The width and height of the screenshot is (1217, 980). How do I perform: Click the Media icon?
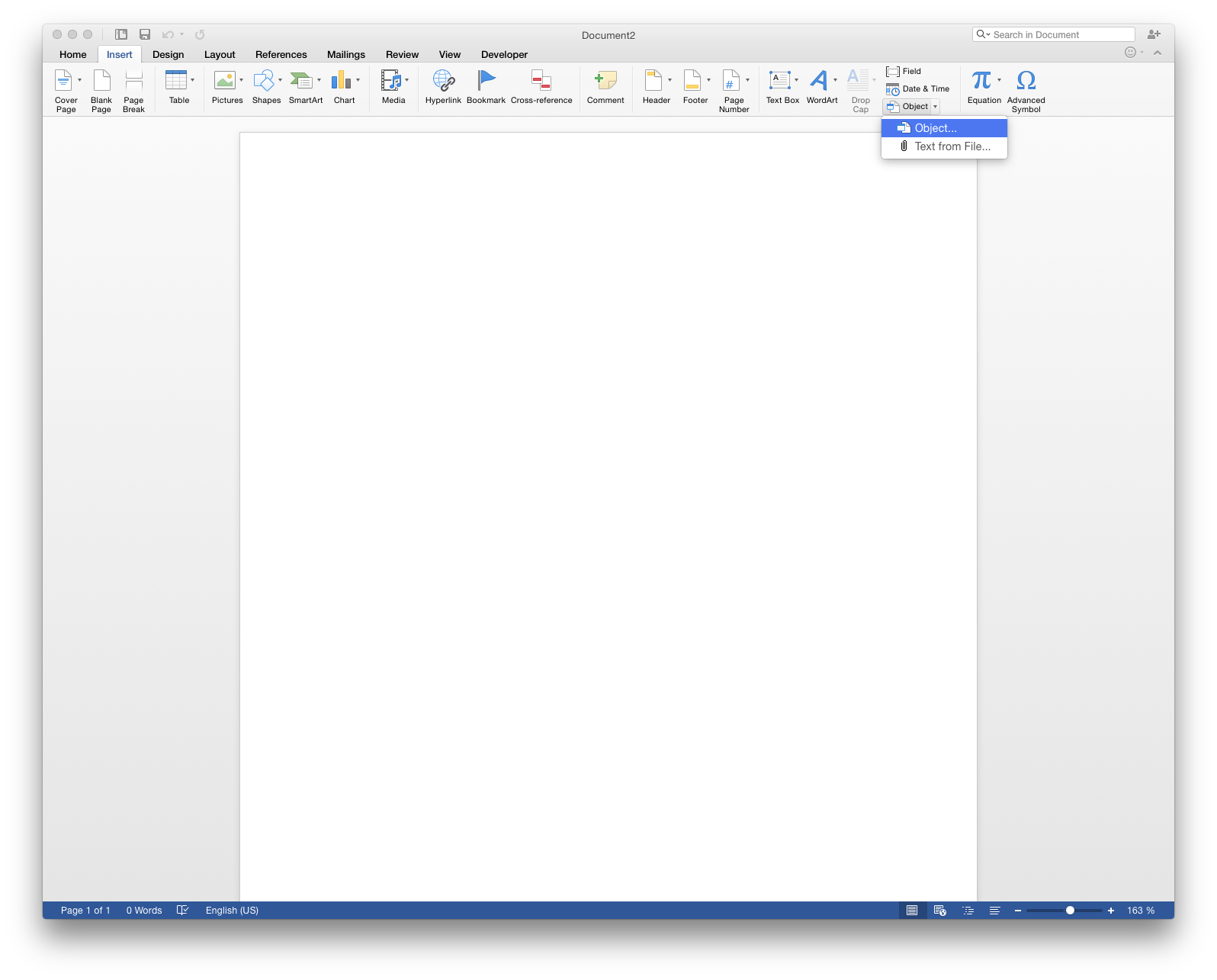pyautogui.click(x=391, y=80)
